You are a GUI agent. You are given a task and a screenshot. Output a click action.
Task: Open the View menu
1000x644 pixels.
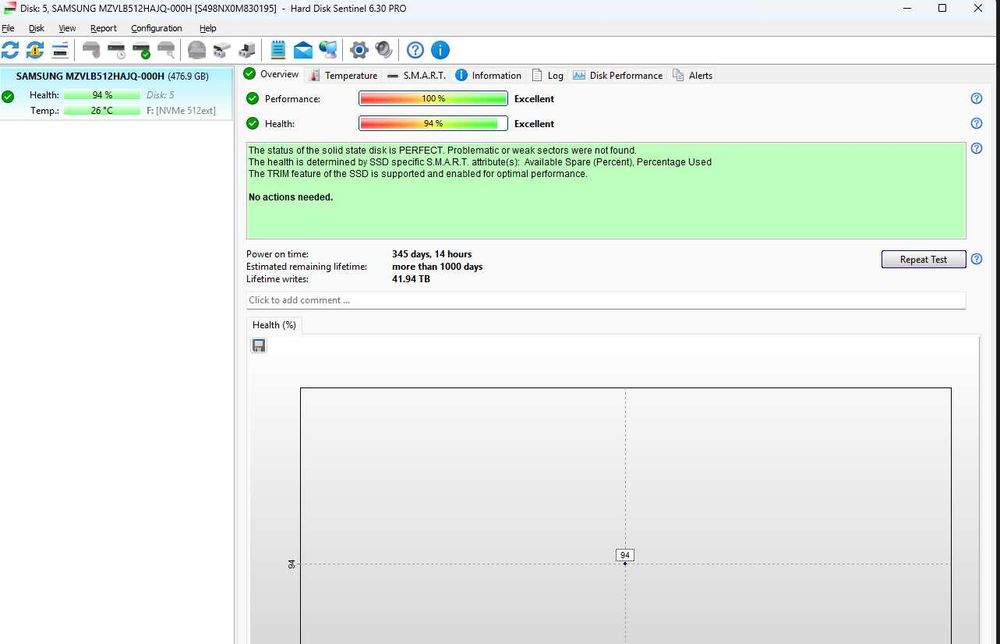pos(67,28)
